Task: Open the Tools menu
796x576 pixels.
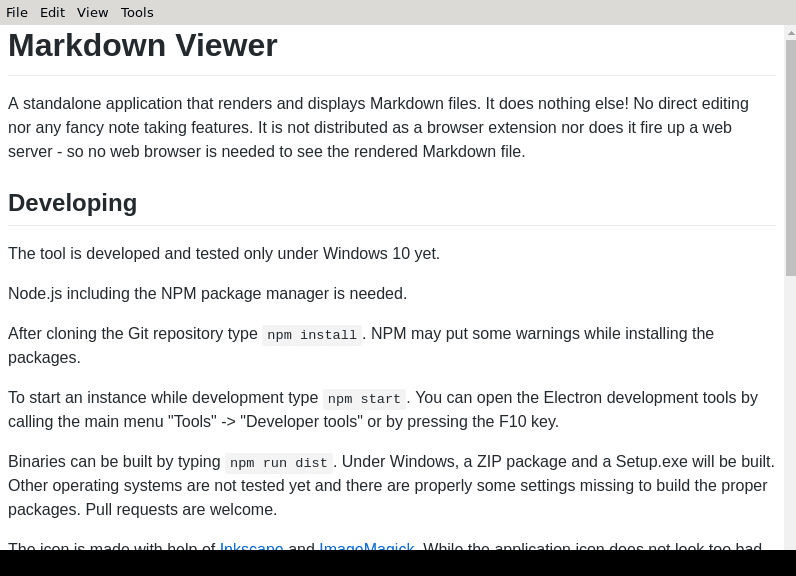Action: point(137,12)
